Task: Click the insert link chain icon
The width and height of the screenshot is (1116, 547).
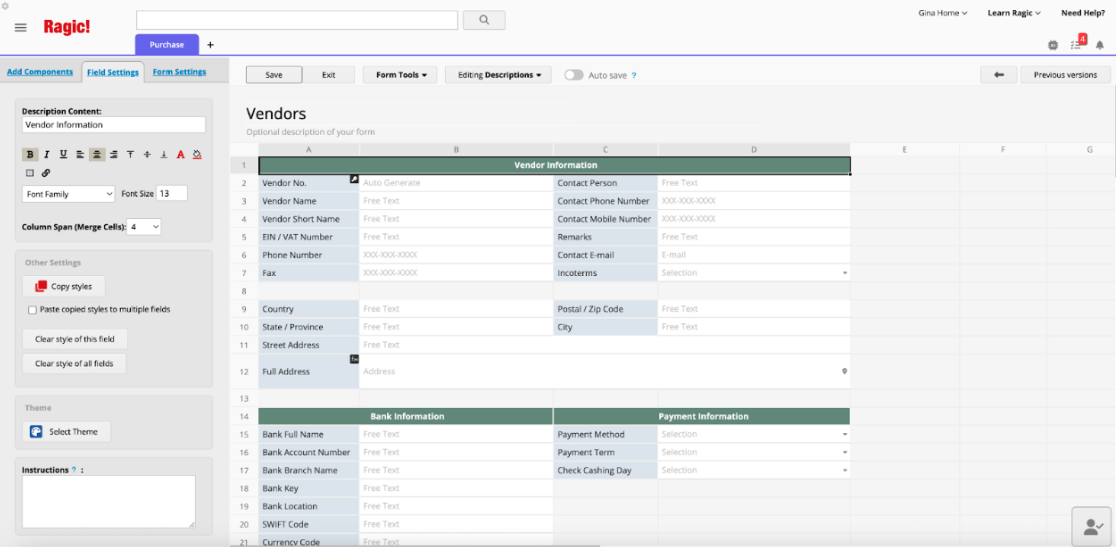Action: coord(46,173)
